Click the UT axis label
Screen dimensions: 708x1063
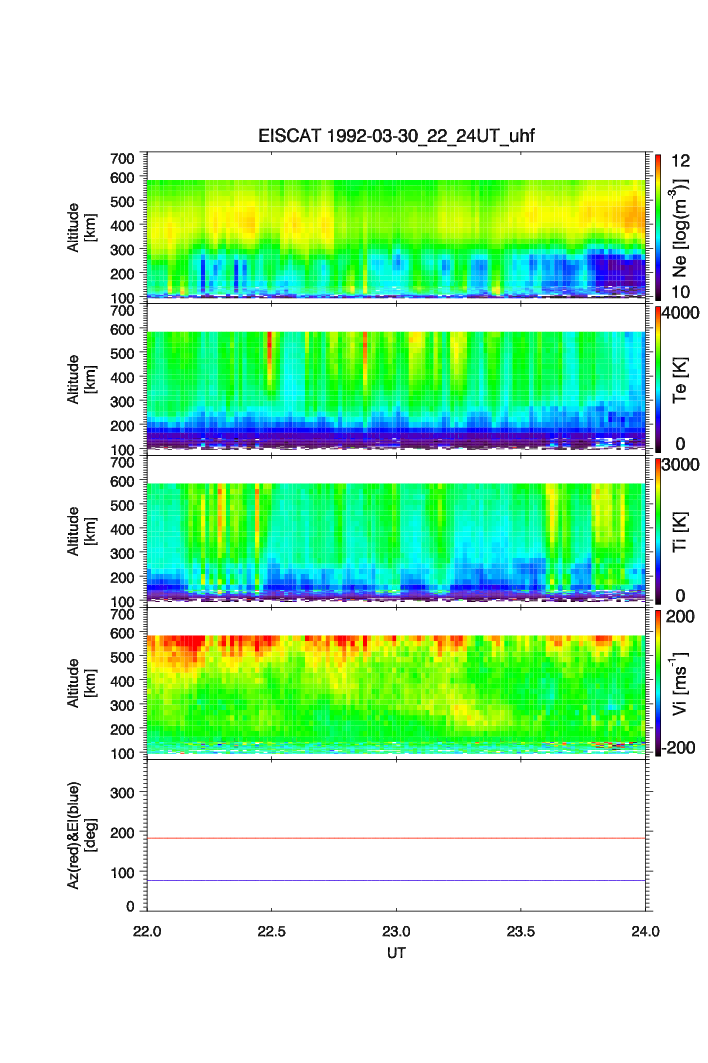(x=396, y=952)
